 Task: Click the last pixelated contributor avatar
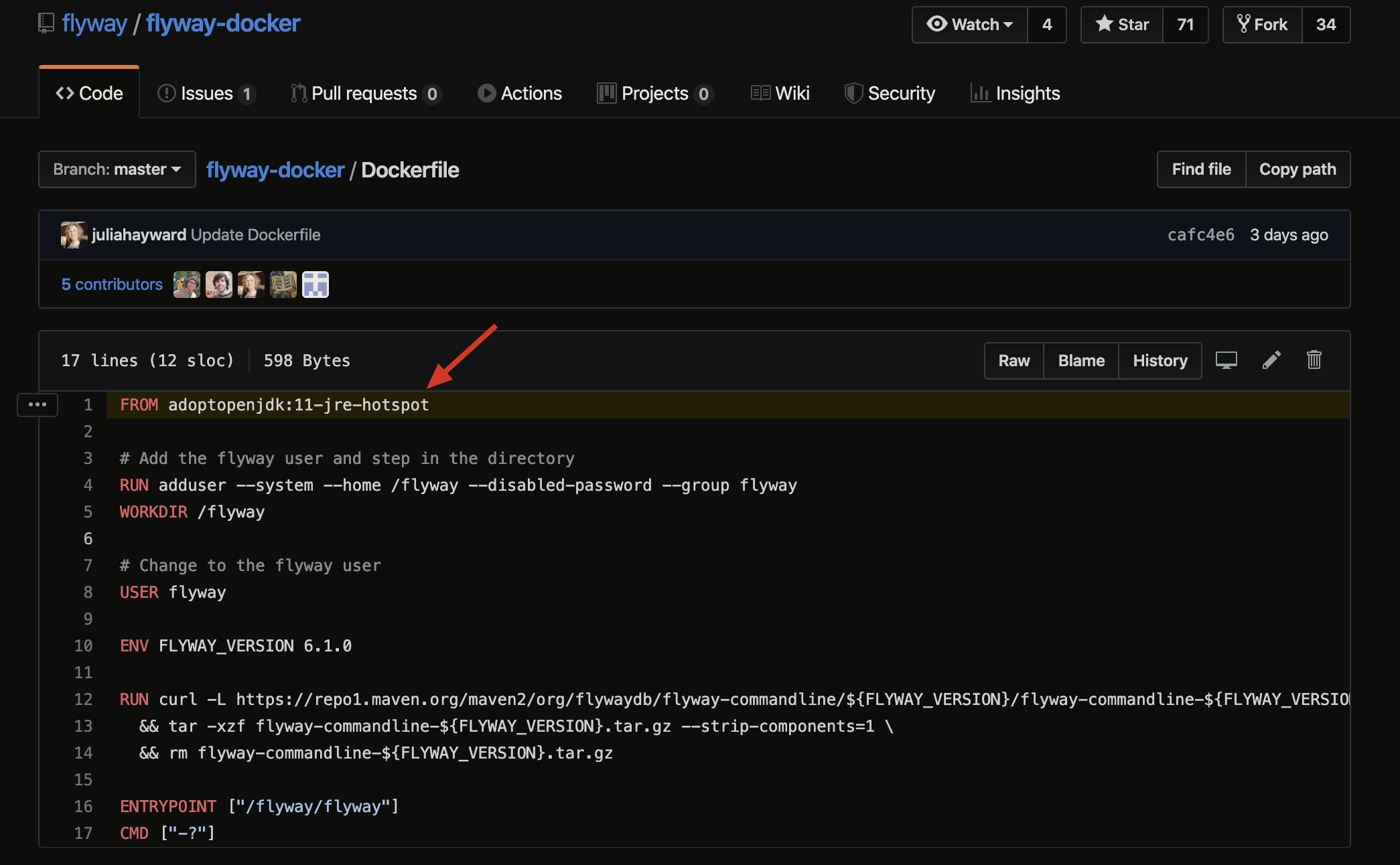point(315,285)
